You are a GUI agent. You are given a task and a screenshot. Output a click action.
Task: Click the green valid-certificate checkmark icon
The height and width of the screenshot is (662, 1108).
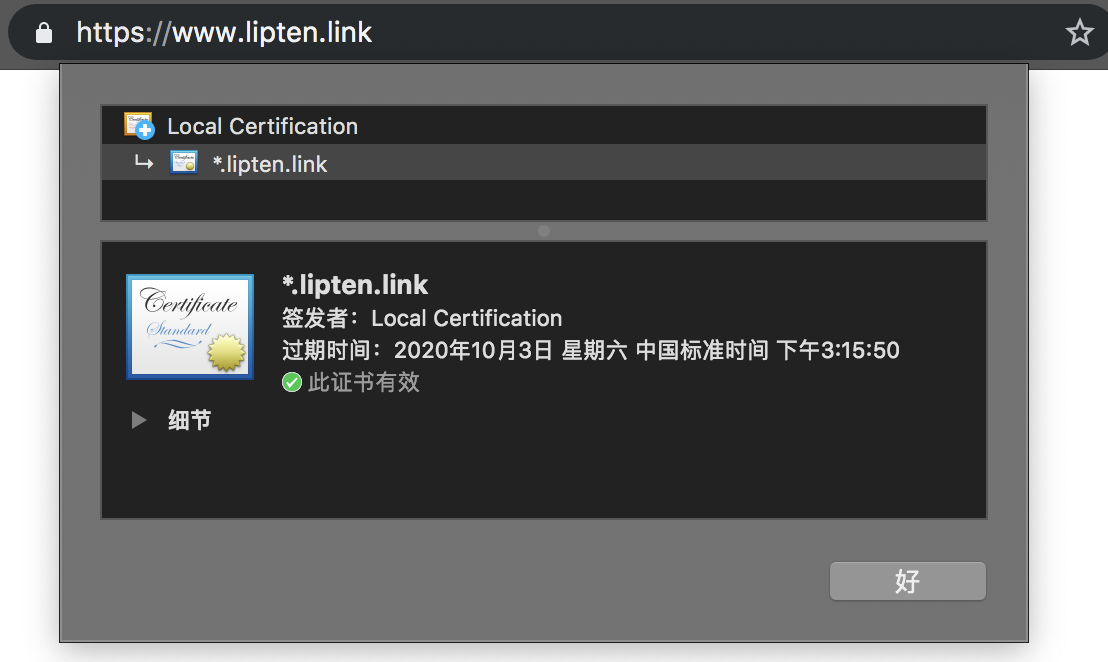(x=292, y=382)
